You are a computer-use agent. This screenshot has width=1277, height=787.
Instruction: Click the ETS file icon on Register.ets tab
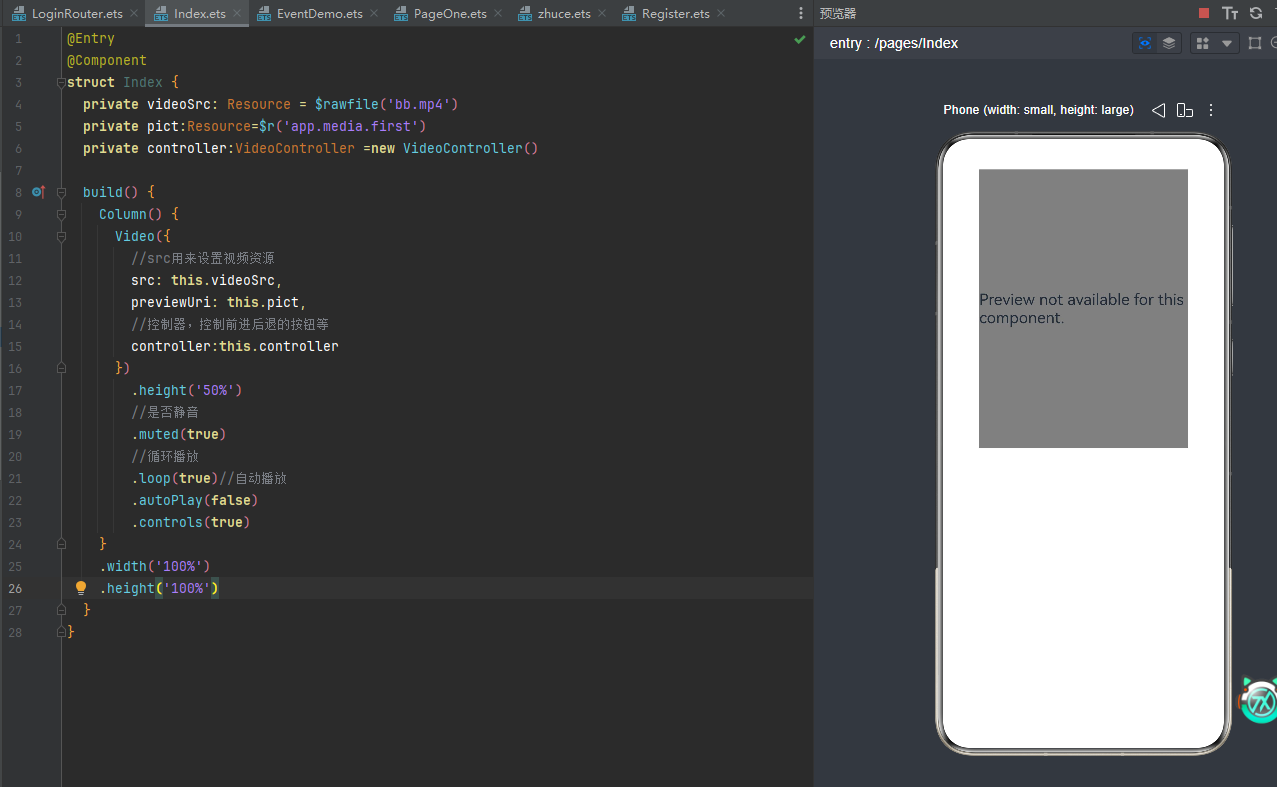[629, 14]
